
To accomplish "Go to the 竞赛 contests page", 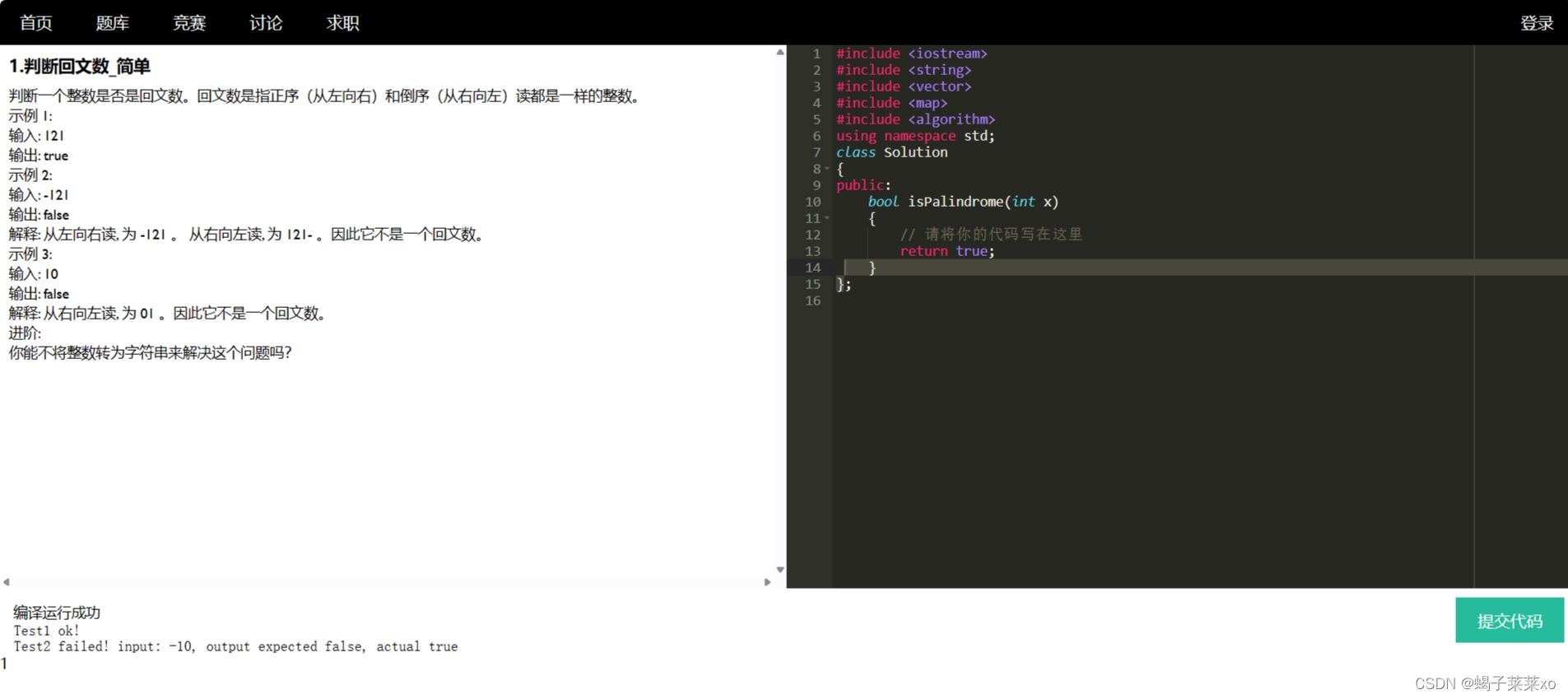I will 189,23.
